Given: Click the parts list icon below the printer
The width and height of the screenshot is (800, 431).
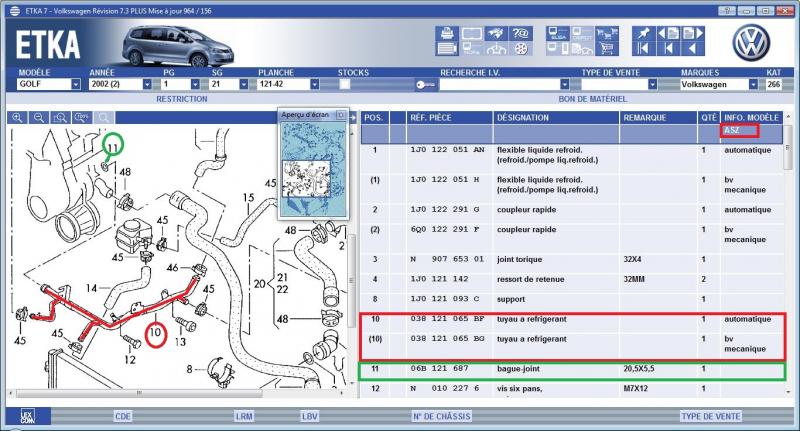Looking at the screenshot, I should [x=447, y=48].
